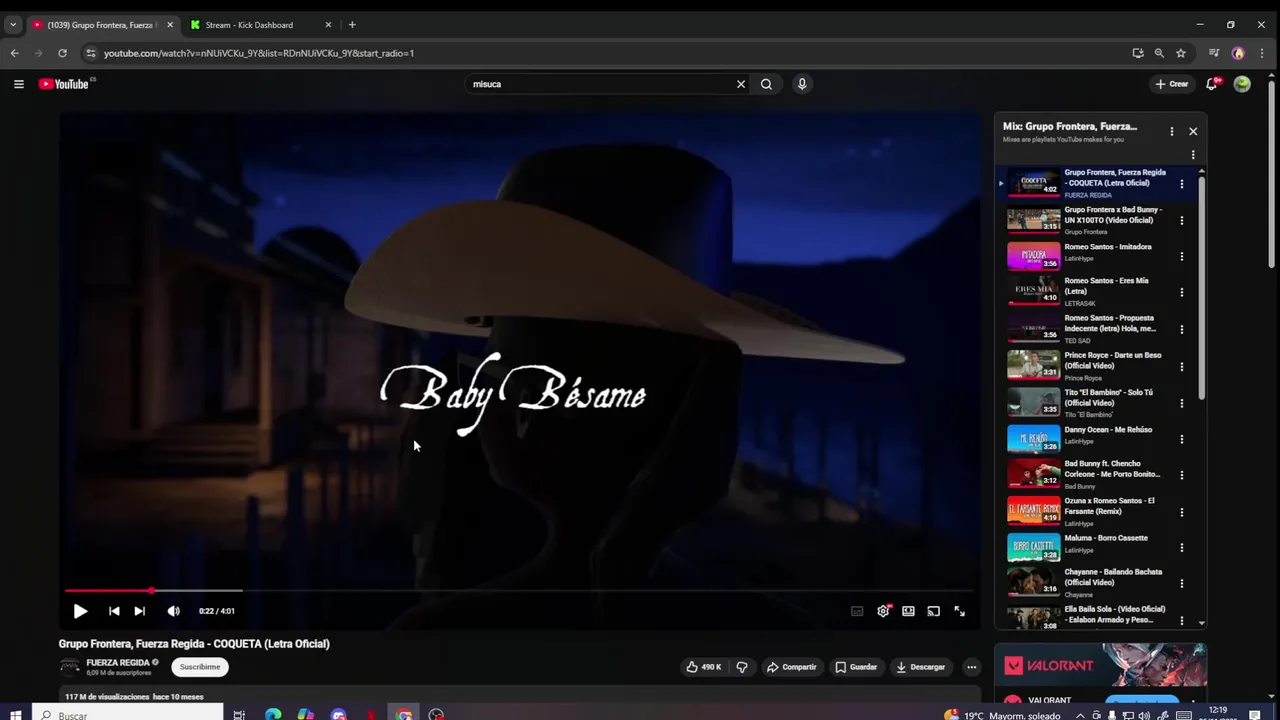
Task: Open the tab search dropdown arrow
Action: [x=13, y=25]
